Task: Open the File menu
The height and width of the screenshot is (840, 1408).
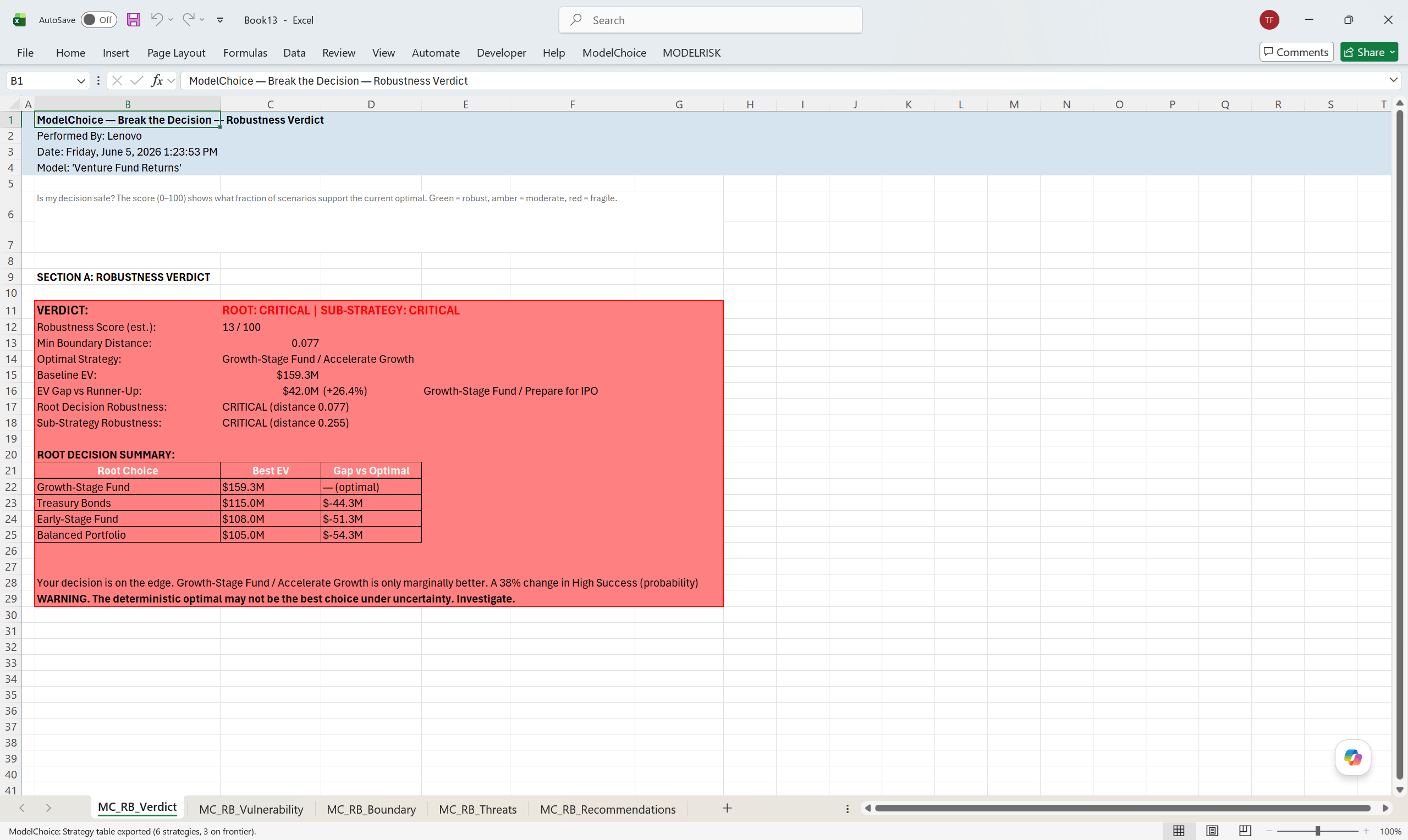Action: click(25, 53)
